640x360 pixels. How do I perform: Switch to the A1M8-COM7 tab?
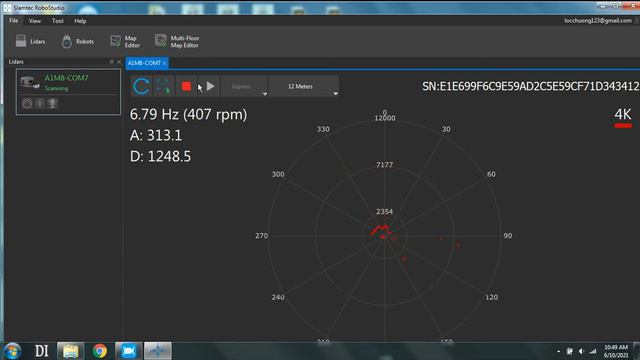click(x=144, y=63)
